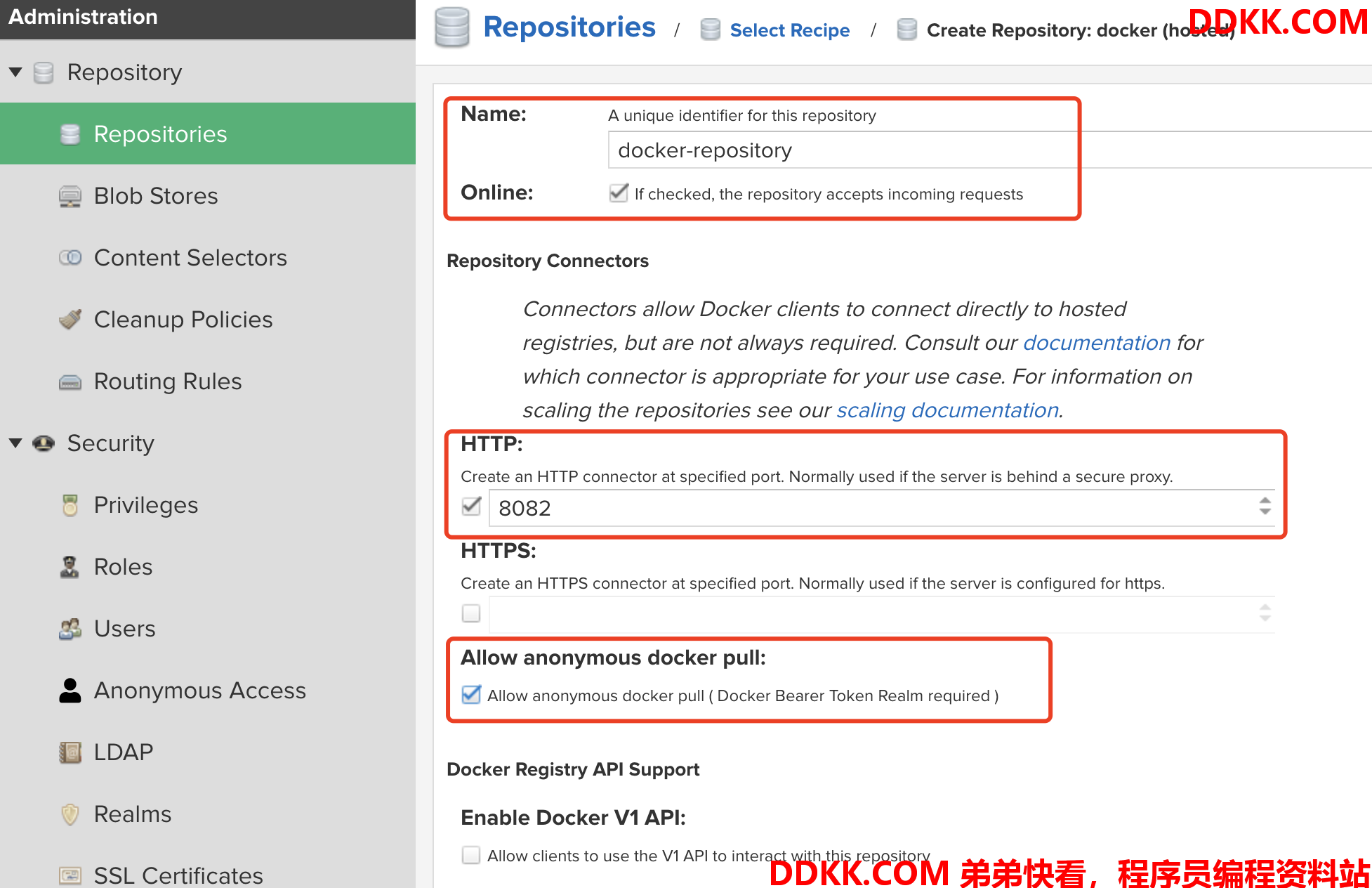Click the Roles icon
Image resolution: width=1372 pixels, height=888 pixels.
(70, 567)
